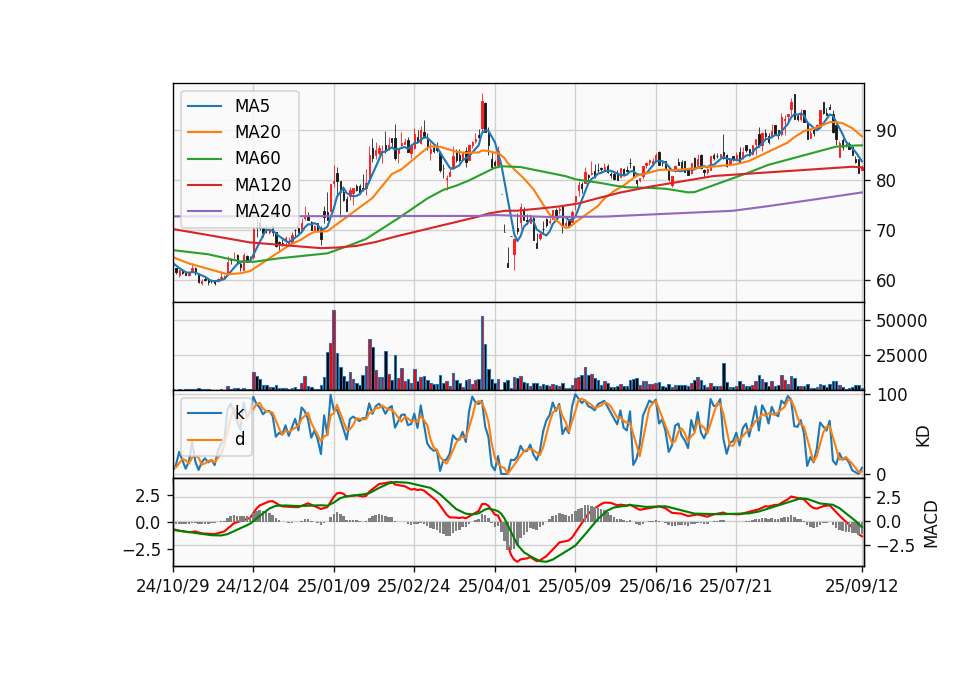This screenshot has height=690, width=960.
Task: Click the vertical KD axis title
Action: [923, 437]
